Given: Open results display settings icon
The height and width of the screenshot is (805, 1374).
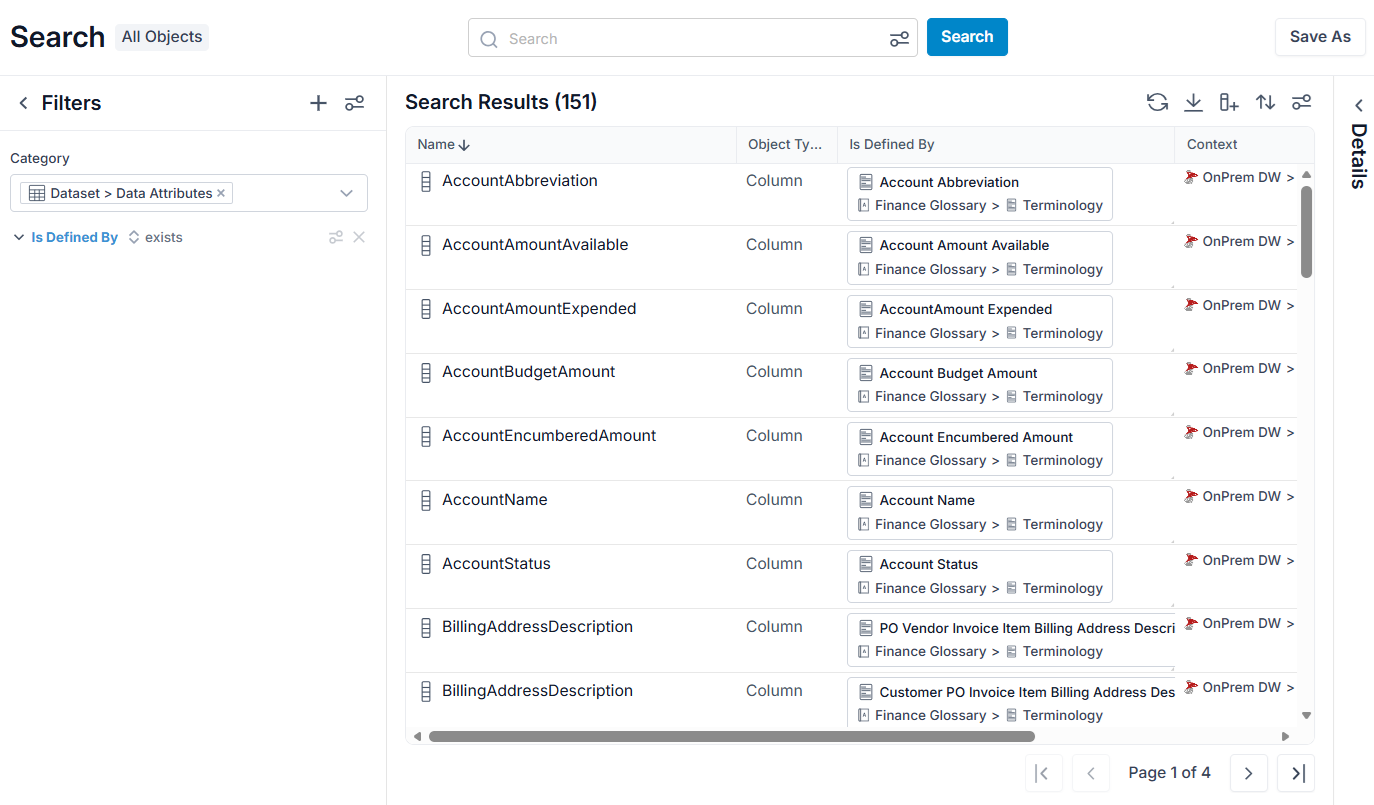Looking at the screenshot, I should 1301,102.
